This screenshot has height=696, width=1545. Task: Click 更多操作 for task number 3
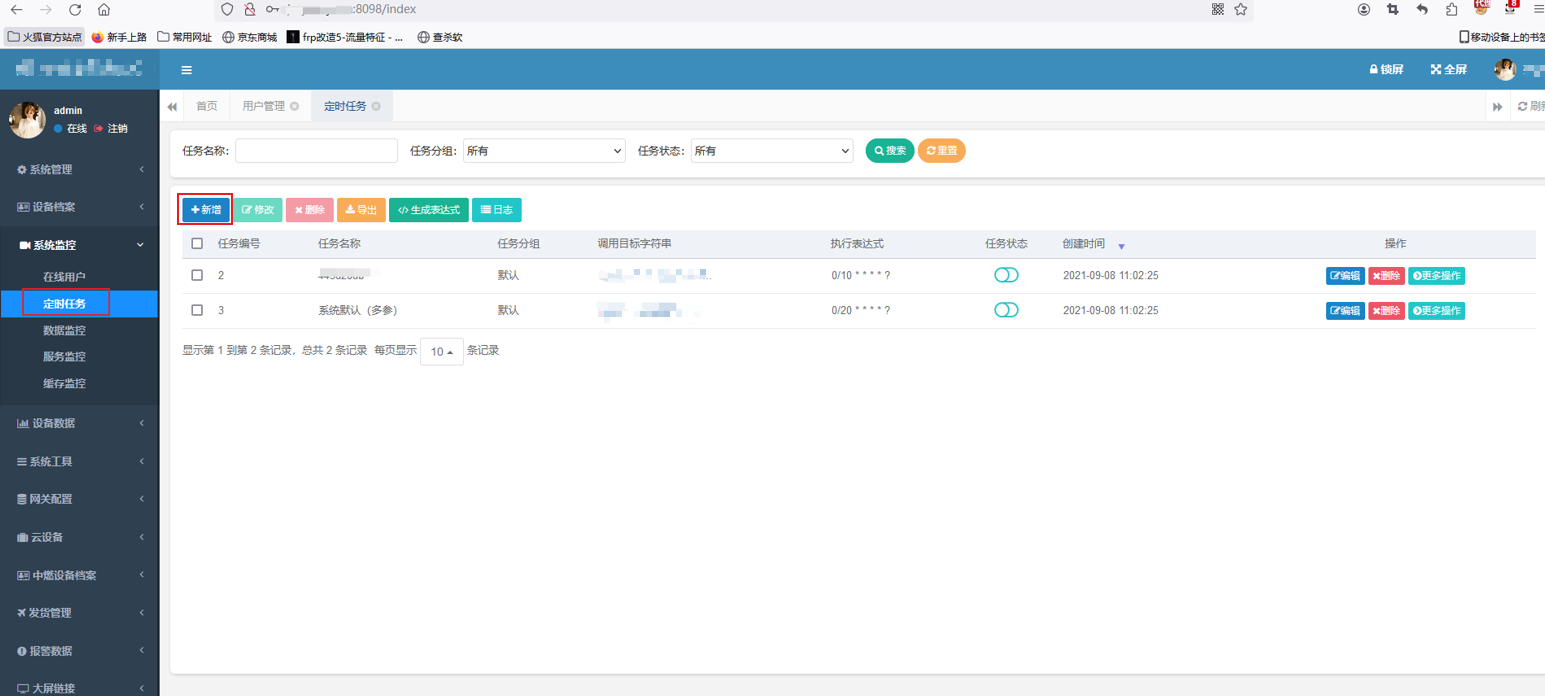point(1436,311)
